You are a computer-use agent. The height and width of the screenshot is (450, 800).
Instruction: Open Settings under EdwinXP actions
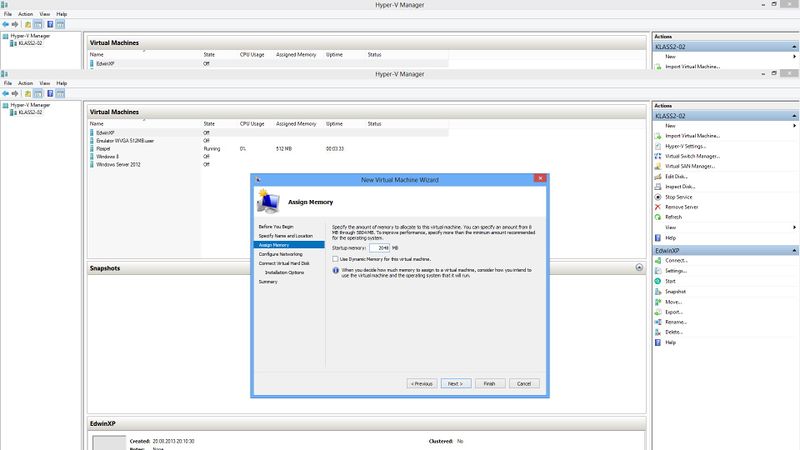click(x=676, y=271)
